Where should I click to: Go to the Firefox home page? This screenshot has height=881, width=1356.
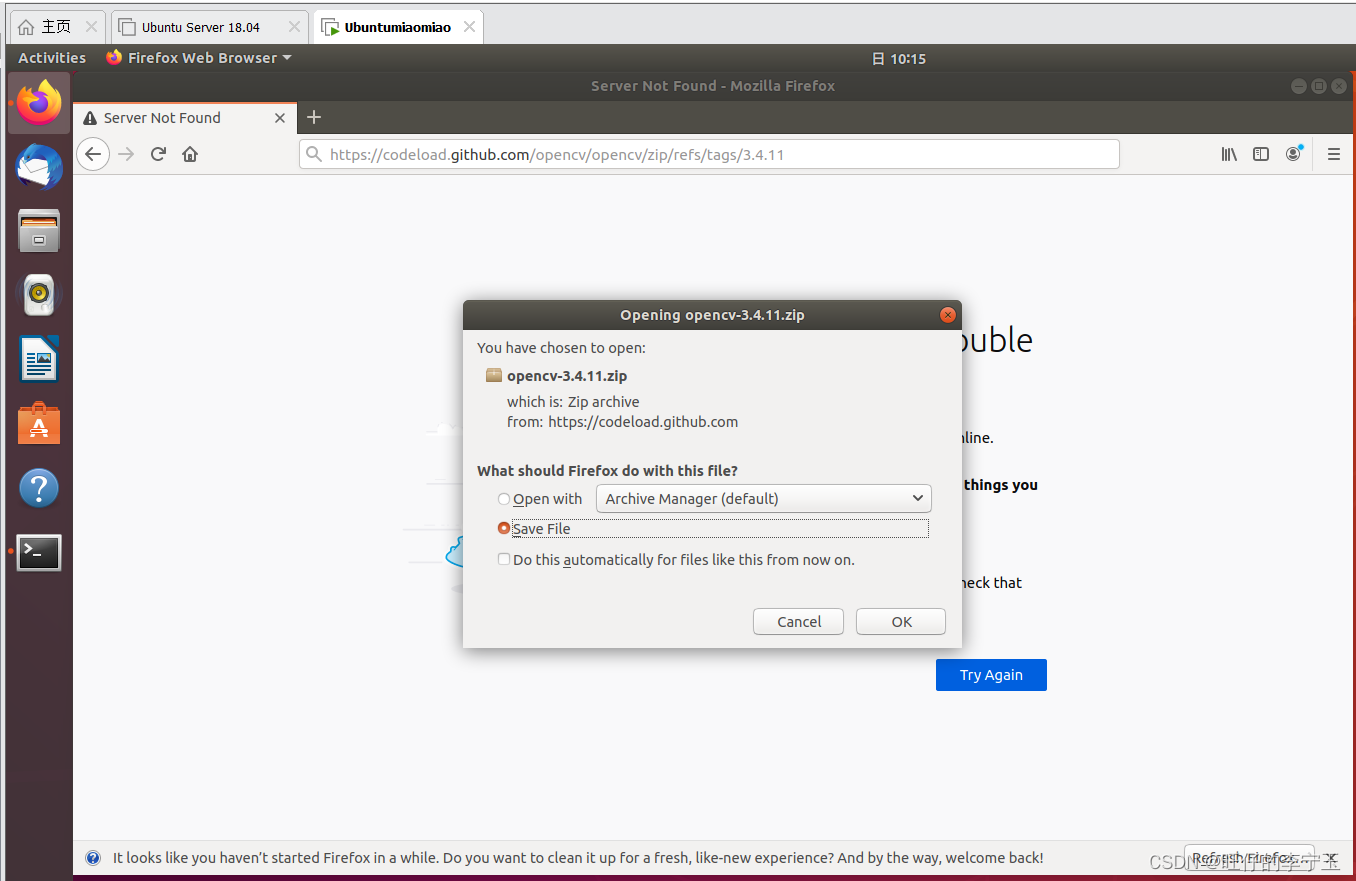coord(190,154)
